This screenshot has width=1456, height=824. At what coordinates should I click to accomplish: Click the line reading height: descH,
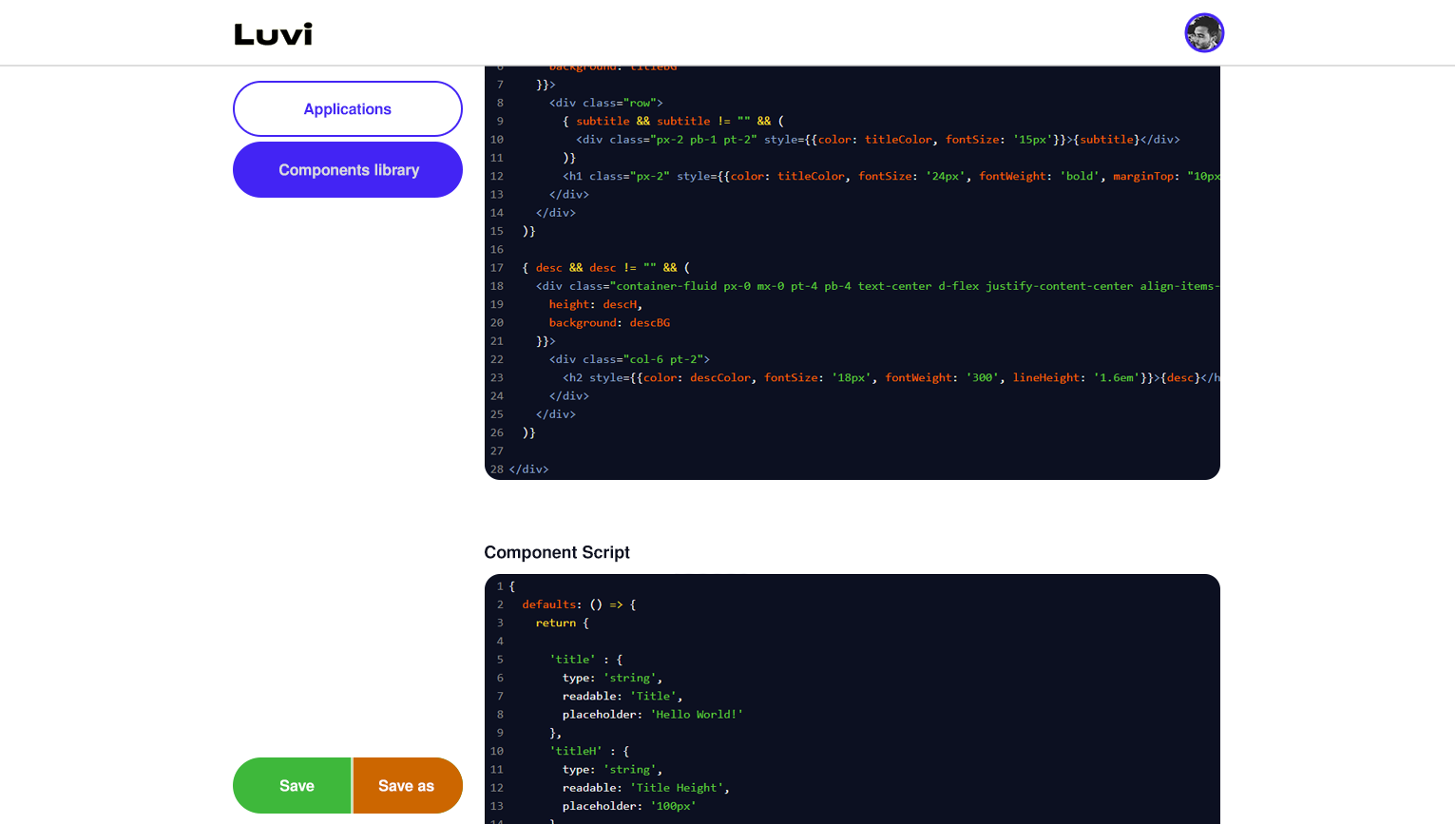(596, 304)
